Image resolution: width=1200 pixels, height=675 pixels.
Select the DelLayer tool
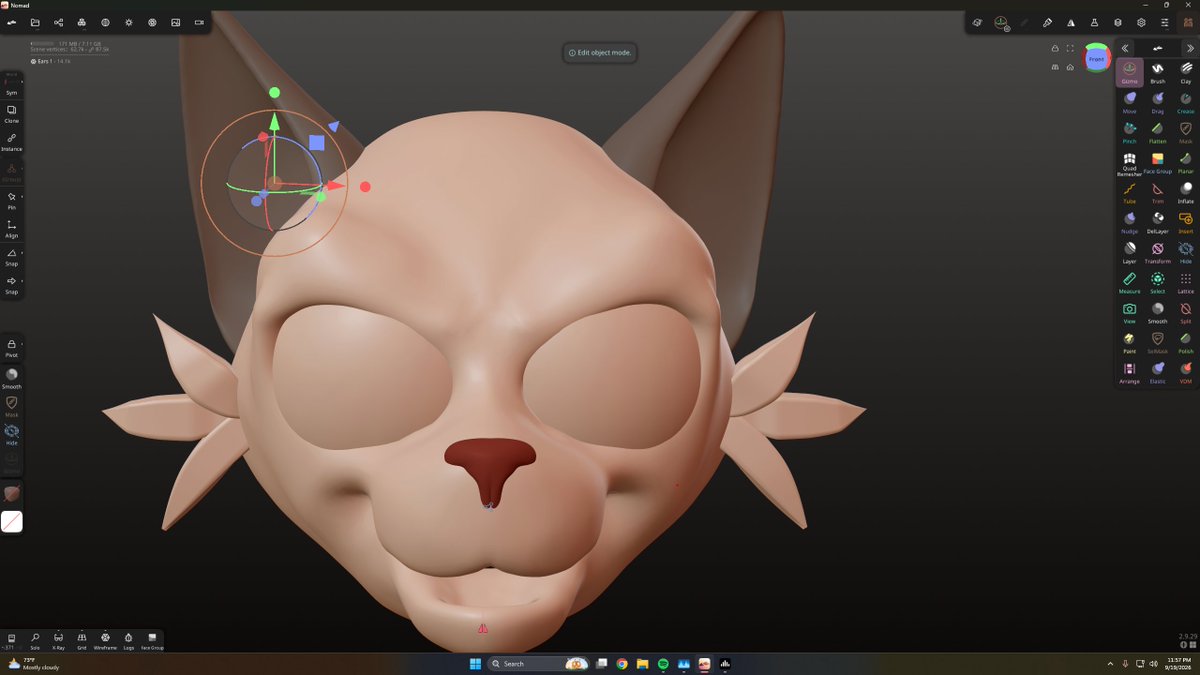tap(1157, 222)
